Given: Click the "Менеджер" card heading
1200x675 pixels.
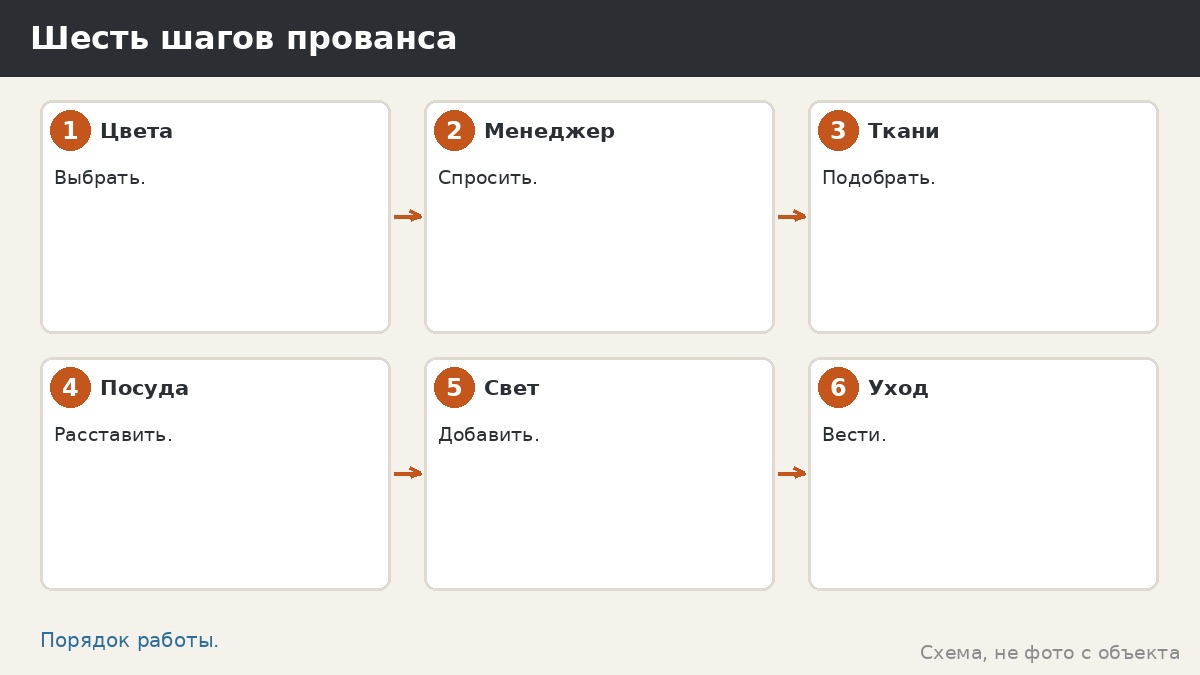Looking at the screenshot, I should click(x=549, y=131).
